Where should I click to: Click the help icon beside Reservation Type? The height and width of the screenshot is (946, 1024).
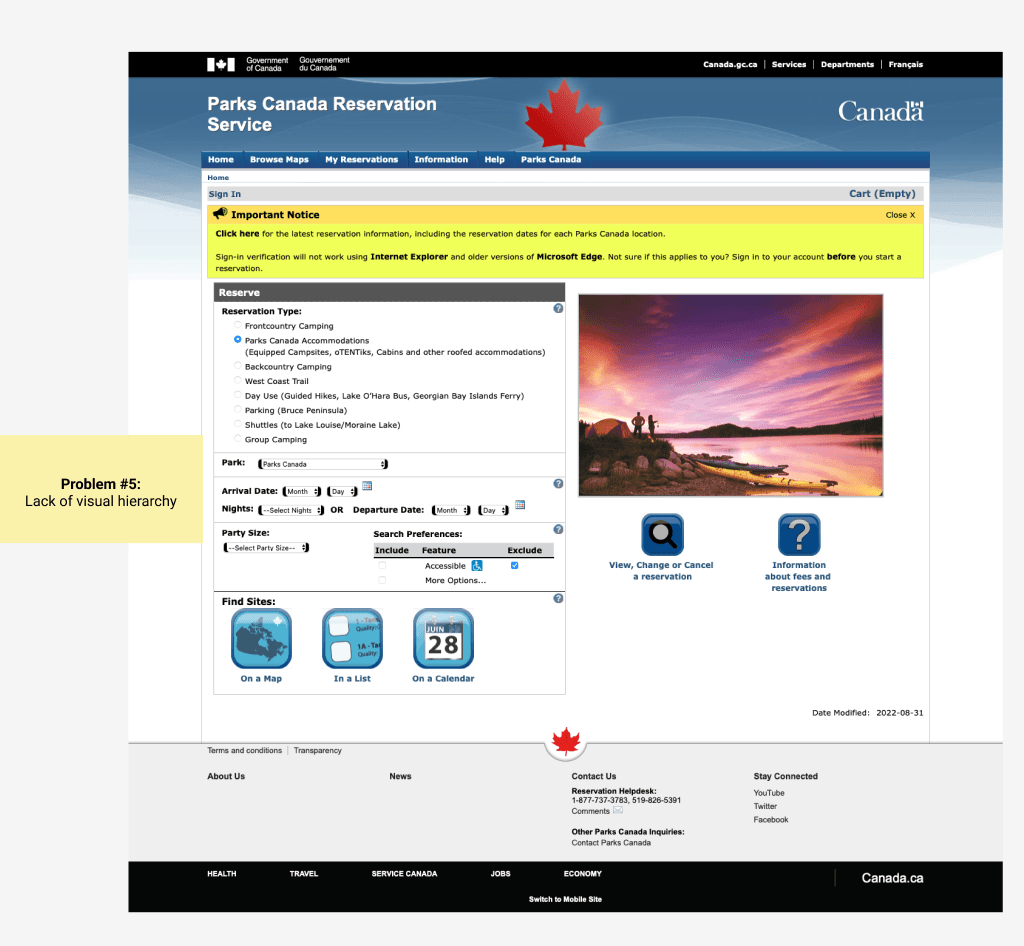pos(558,308)
